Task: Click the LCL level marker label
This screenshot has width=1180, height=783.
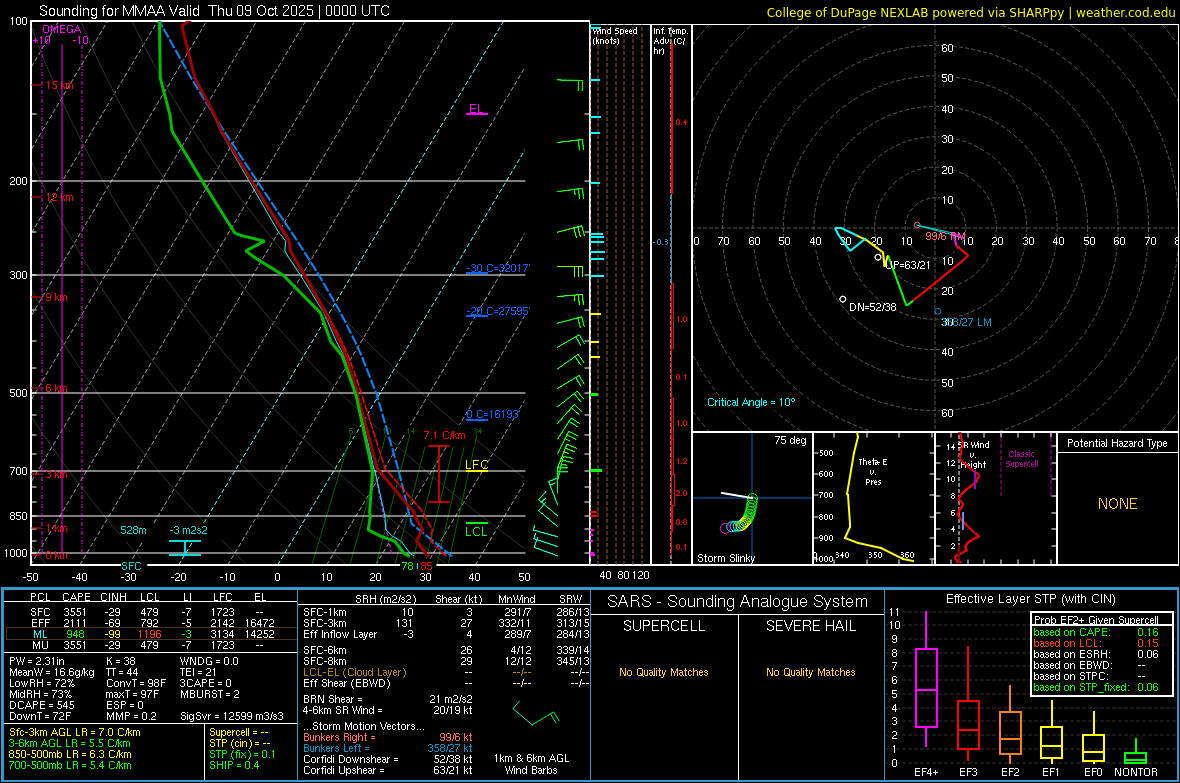Action: pos(476,532)
